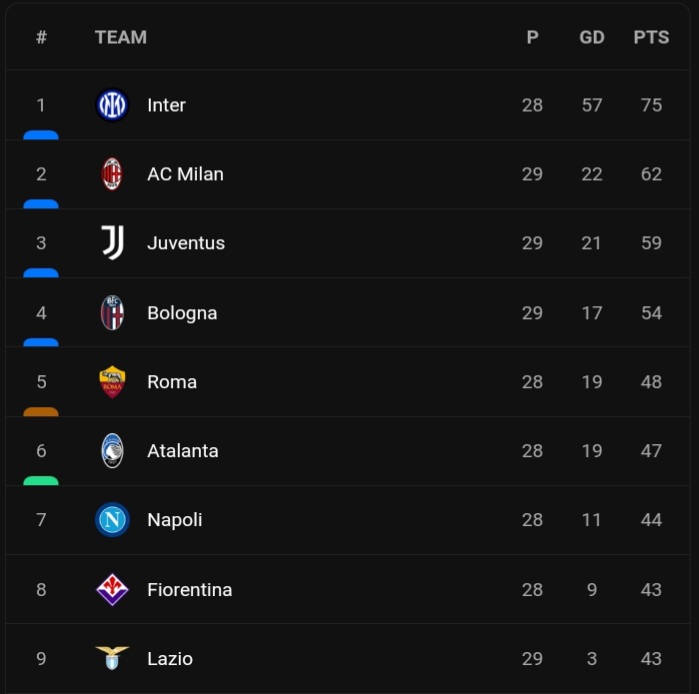The width and height of the screenshot is (699, 694).
Task: Open the Fiorentina purple crest
Action: [x=112, y=590]
